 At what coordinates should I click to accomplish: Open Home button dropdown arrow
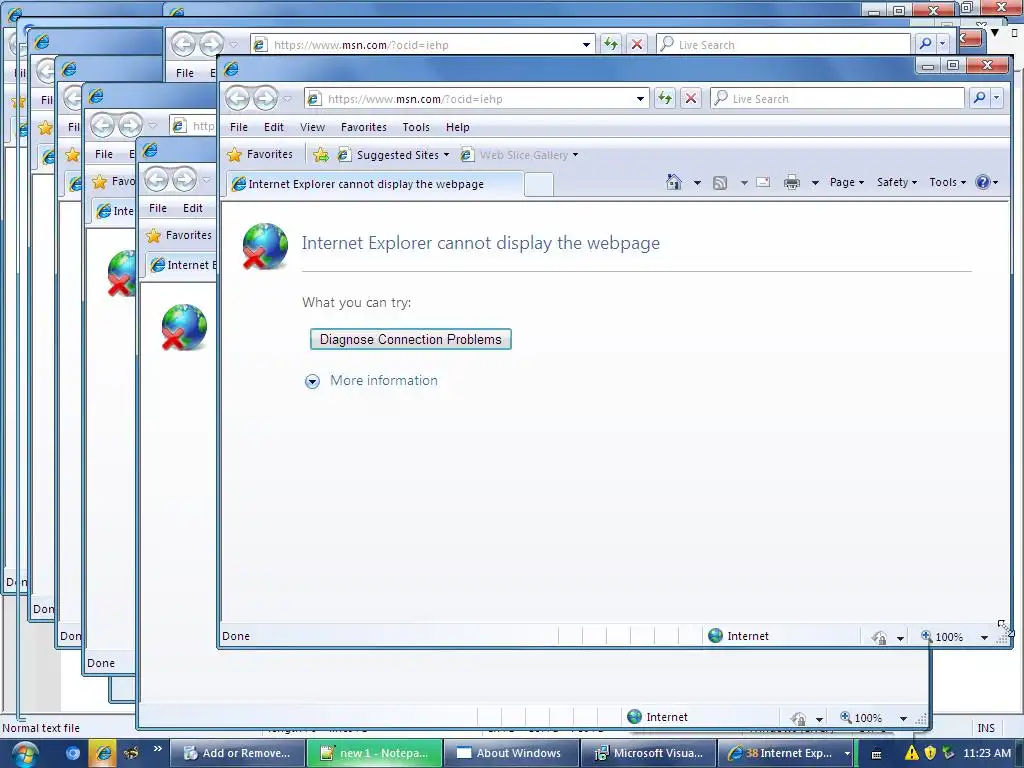(x=697, y=183)
